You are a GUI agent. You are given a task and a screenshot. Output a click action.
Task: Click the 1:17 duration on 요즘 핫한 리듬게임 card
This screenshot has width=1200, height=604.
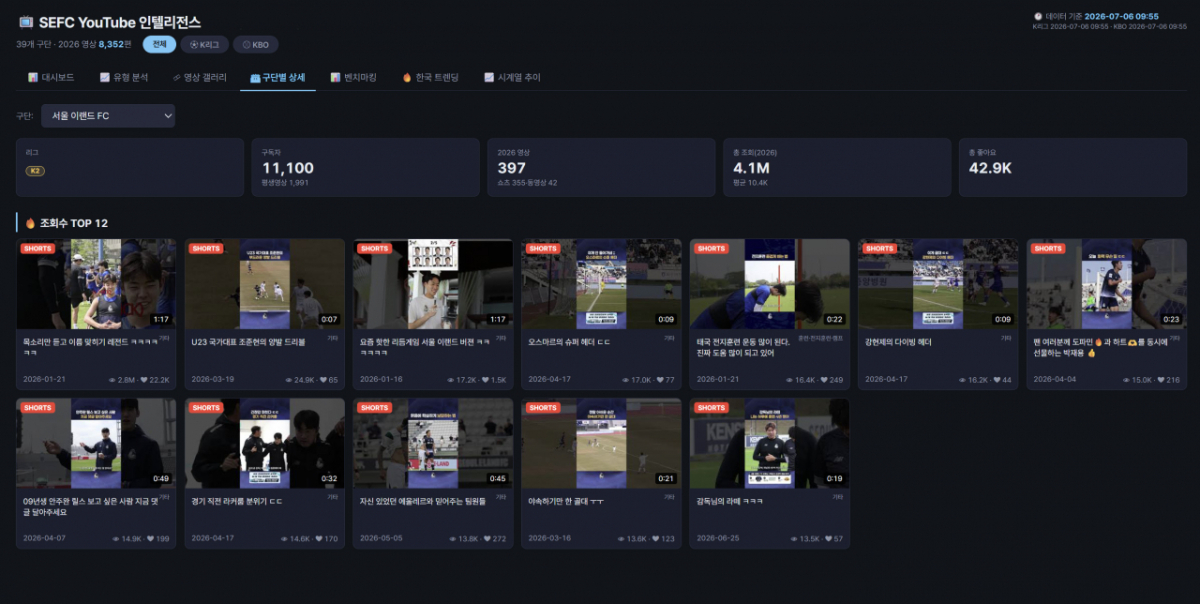[497, 319]
